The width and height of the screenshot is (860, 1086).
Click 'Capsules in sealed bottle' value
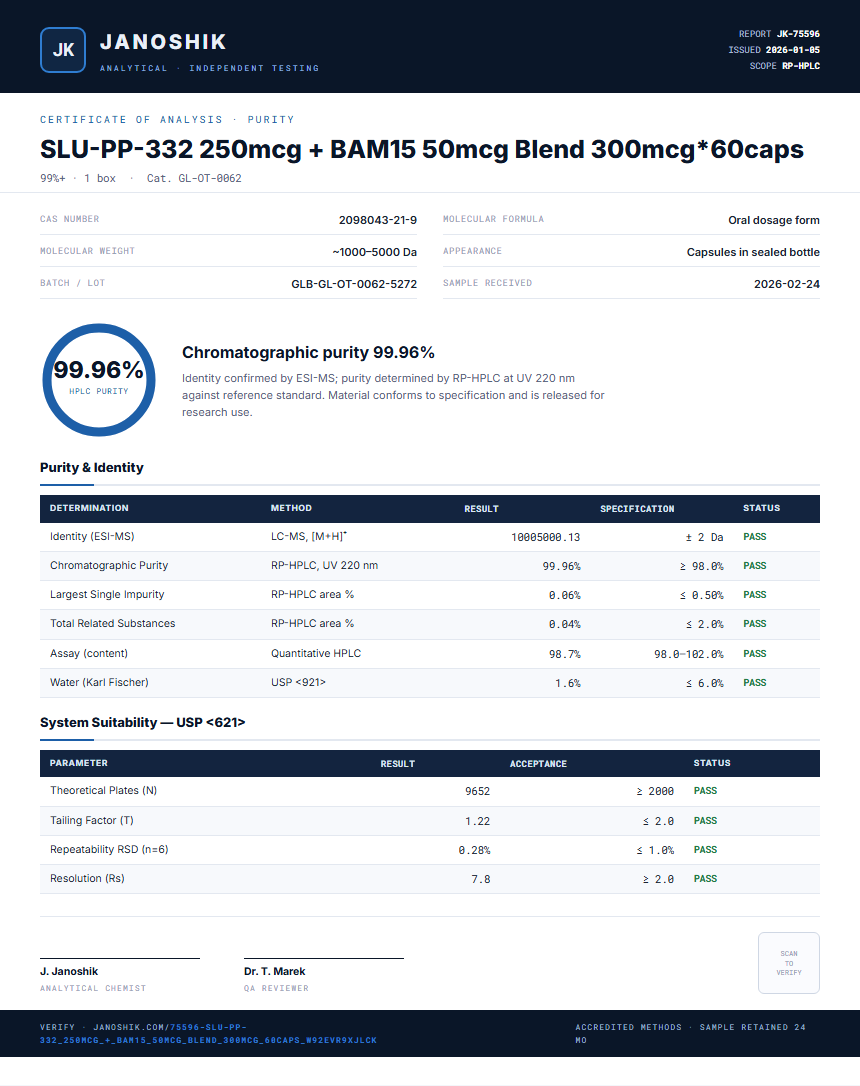(x=753, y=252)
